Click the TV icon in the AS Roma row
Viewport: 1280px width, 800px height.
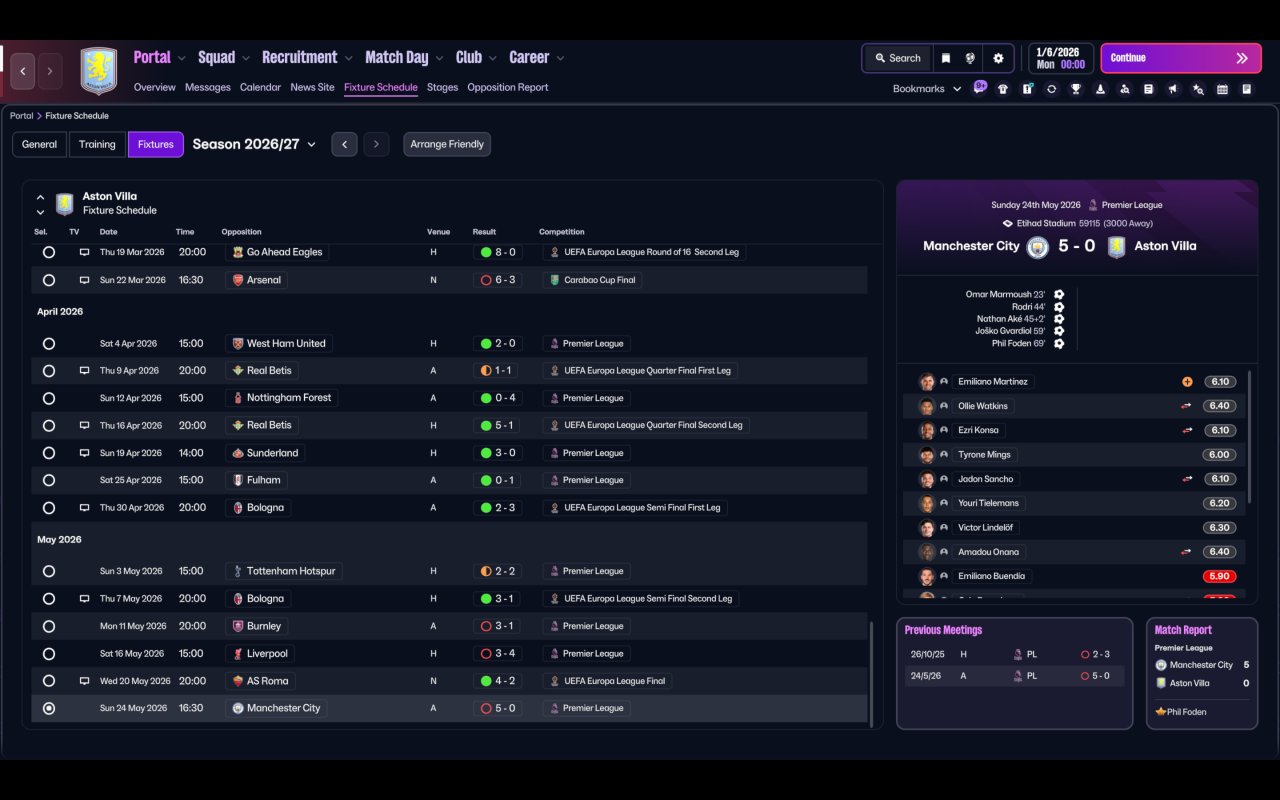85,681
